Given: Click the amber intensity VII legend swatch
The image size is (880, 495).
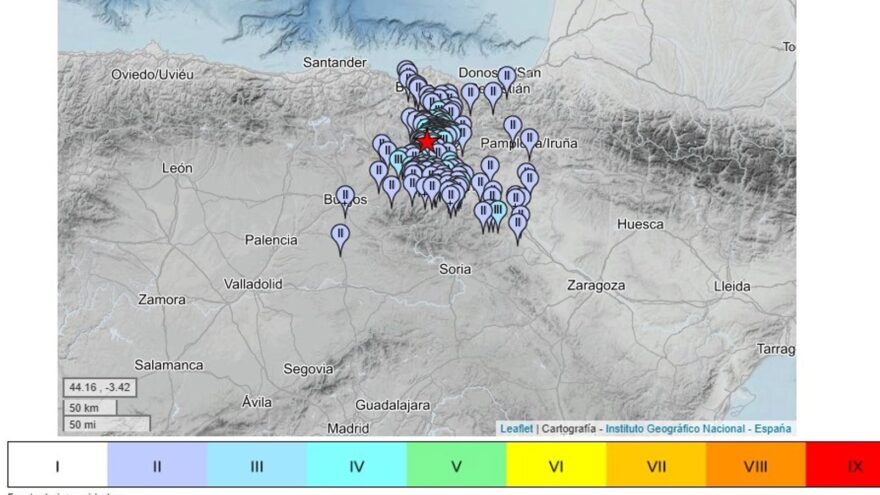Looking at the screenshot, I should click(x=656, y=465).
